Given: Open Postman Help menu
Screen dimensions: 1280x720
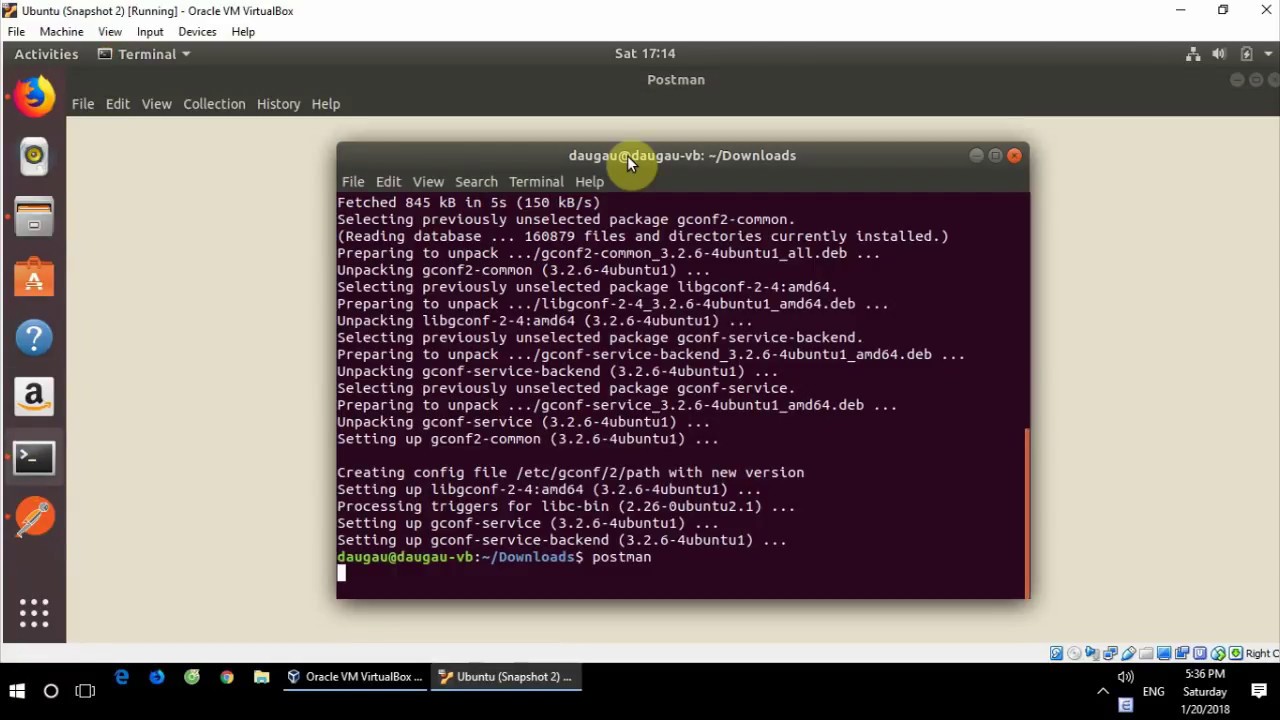Looking at the screenshot, I should click(326, 104).
